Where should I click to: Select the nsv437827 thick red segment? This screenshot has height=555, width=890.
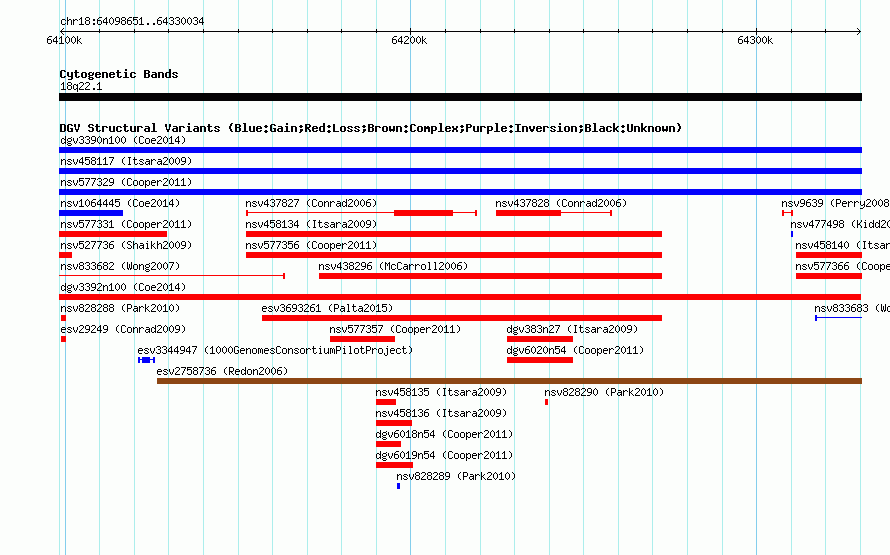click(x=423, y=213)
